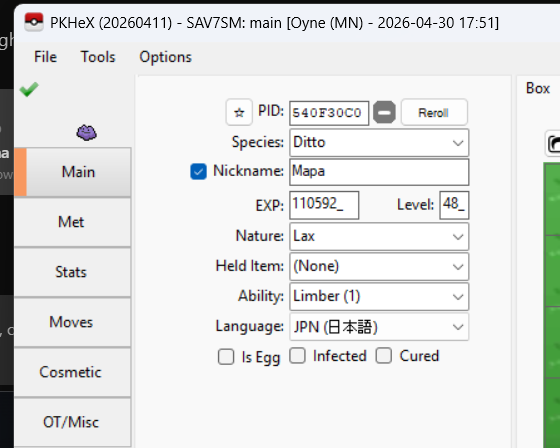Click the shiny star button beside PID
560x448 pixels.
239,113
